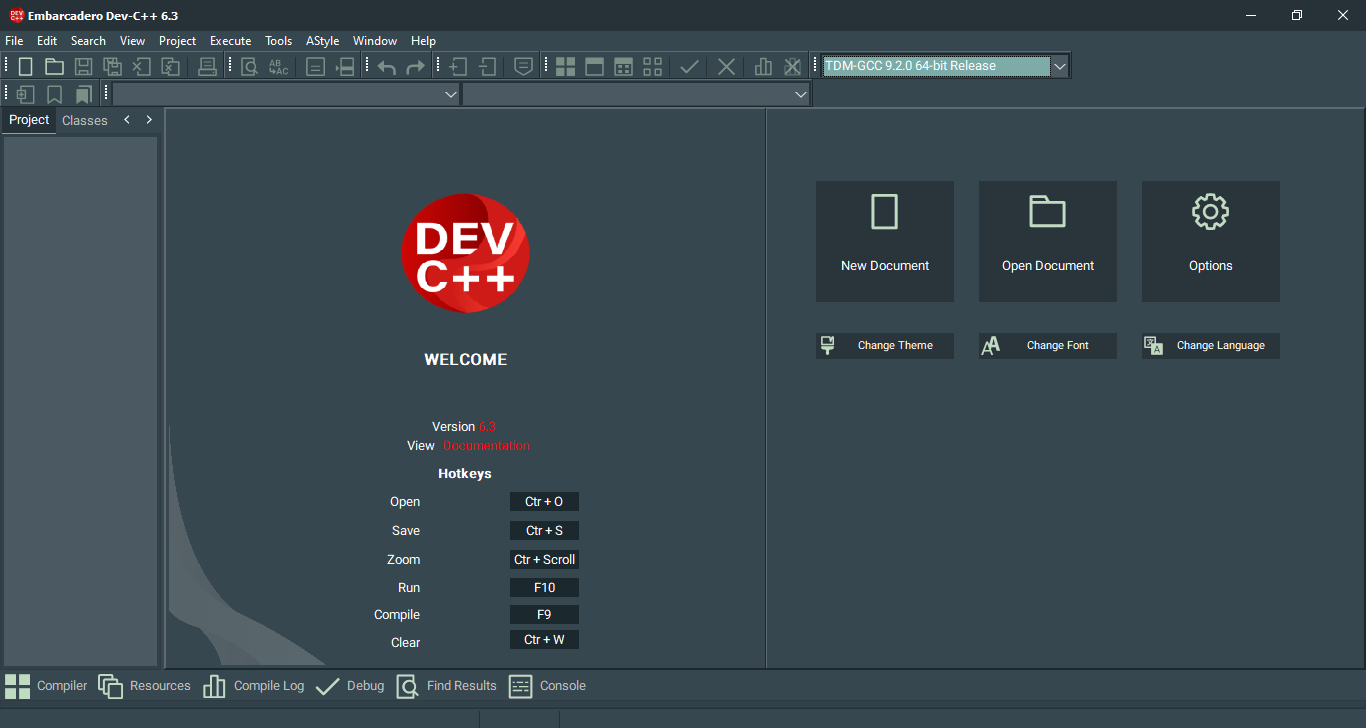Image resolution: width=1366 pixels, height=728 pixels.
Task: Click the Compile and Run toolbar icon
Action: (624, 67)
